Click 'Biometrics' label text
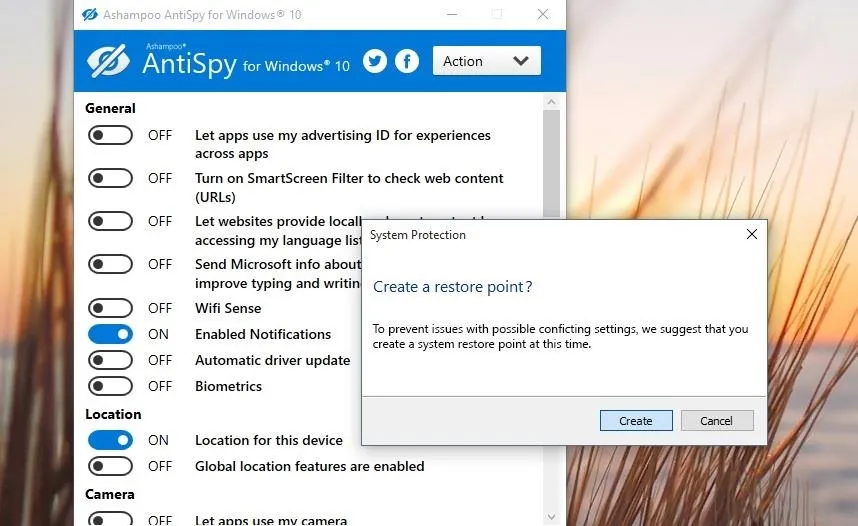This screenshot has width=858, height=526. [x=229, y=386]
